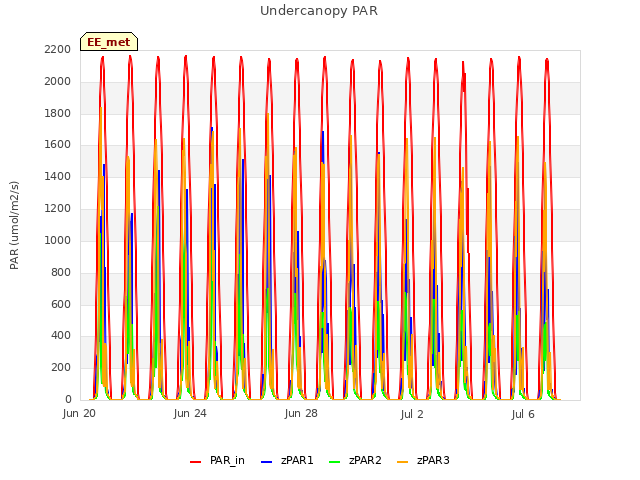Viewport: 640px width, 480px height.
Task: Click the 0 y-axis tick label
Action: [x=68, y=400]
